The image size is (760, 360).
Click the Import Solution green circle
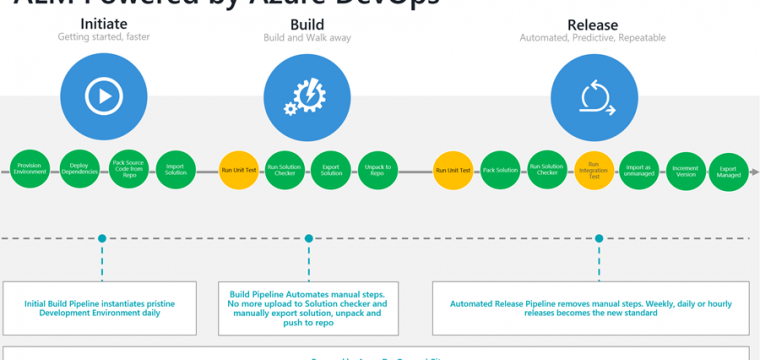pos(175,170)
